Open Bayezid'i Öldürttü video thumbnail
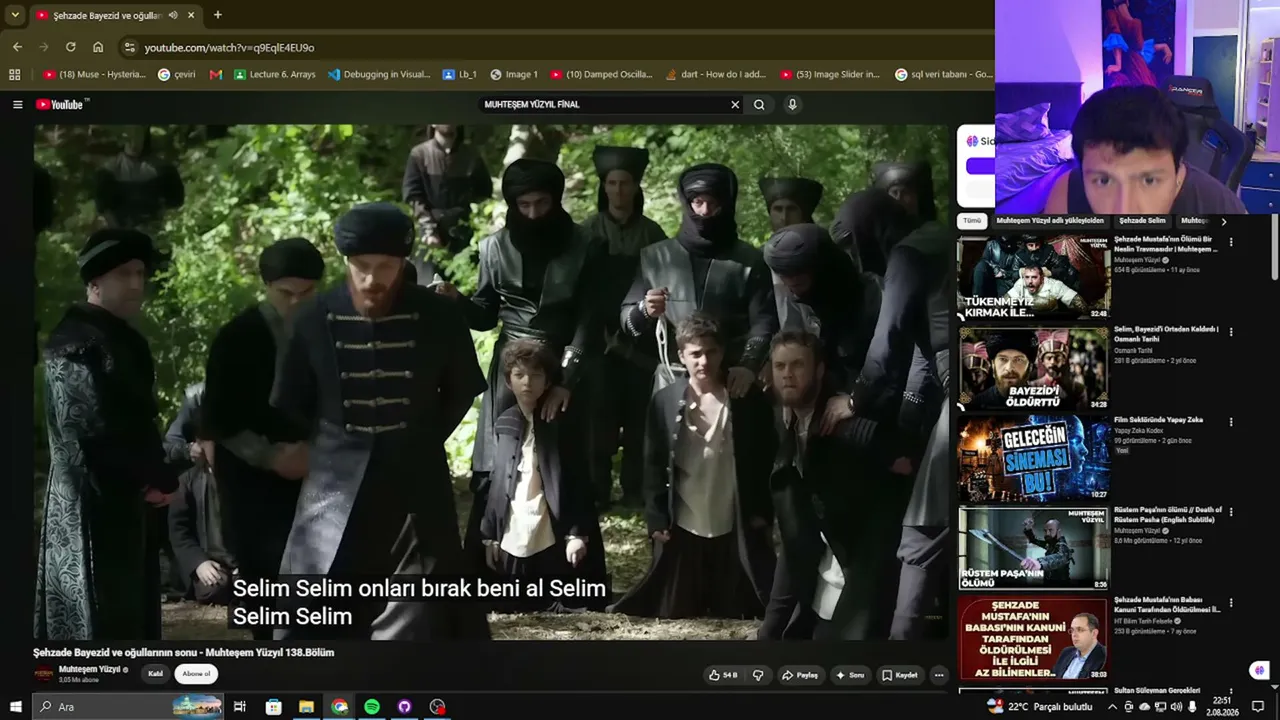This screenshot has height=720, width=1280. [x=1034, y=369]
